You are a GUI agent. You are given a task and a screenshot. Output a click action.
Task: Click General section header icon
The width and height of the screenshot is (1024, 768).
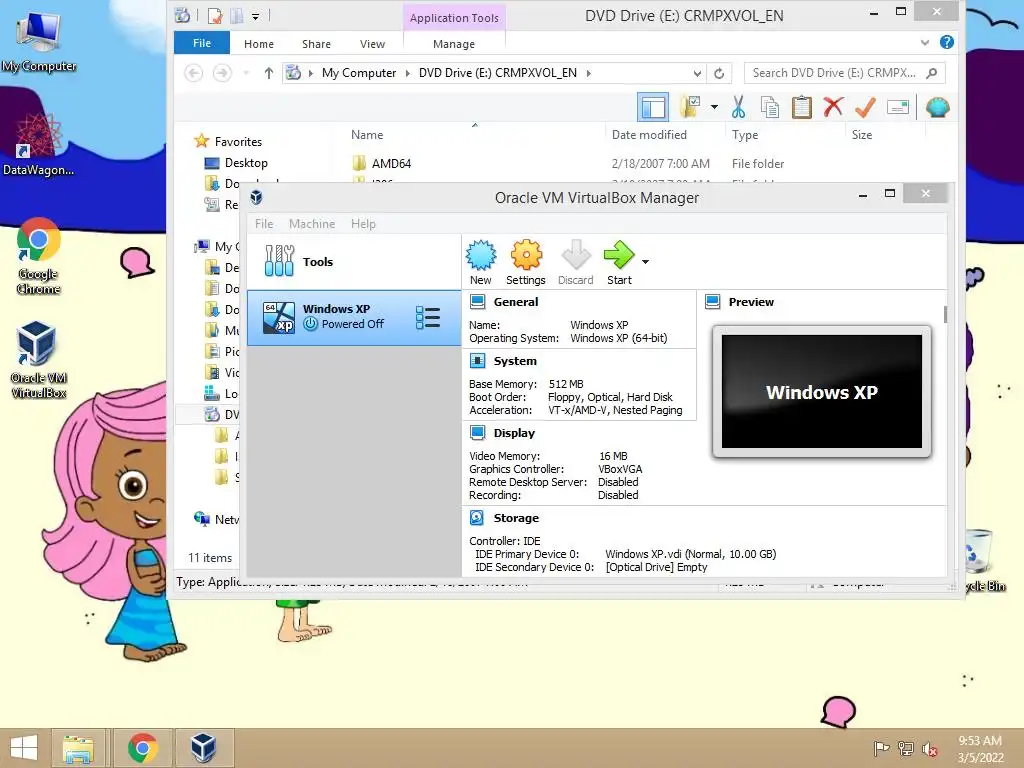coord(477,302)
